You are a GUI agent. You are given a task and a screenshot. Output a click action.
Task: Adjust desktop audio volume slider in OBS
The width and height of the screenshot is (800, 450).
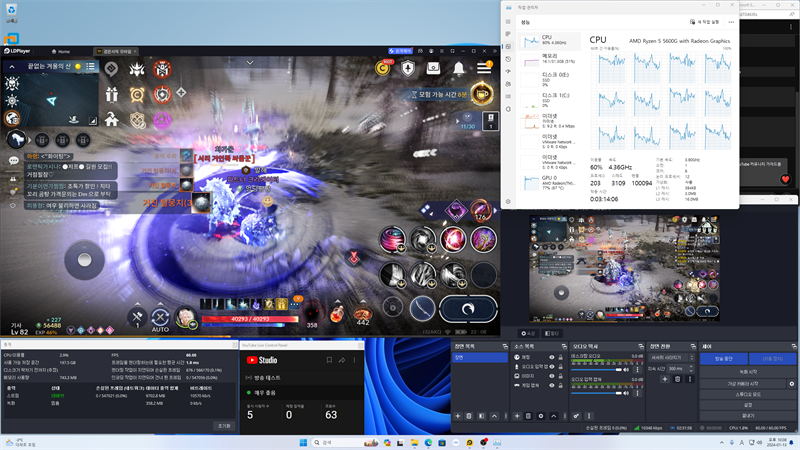[x=596, y=369]
